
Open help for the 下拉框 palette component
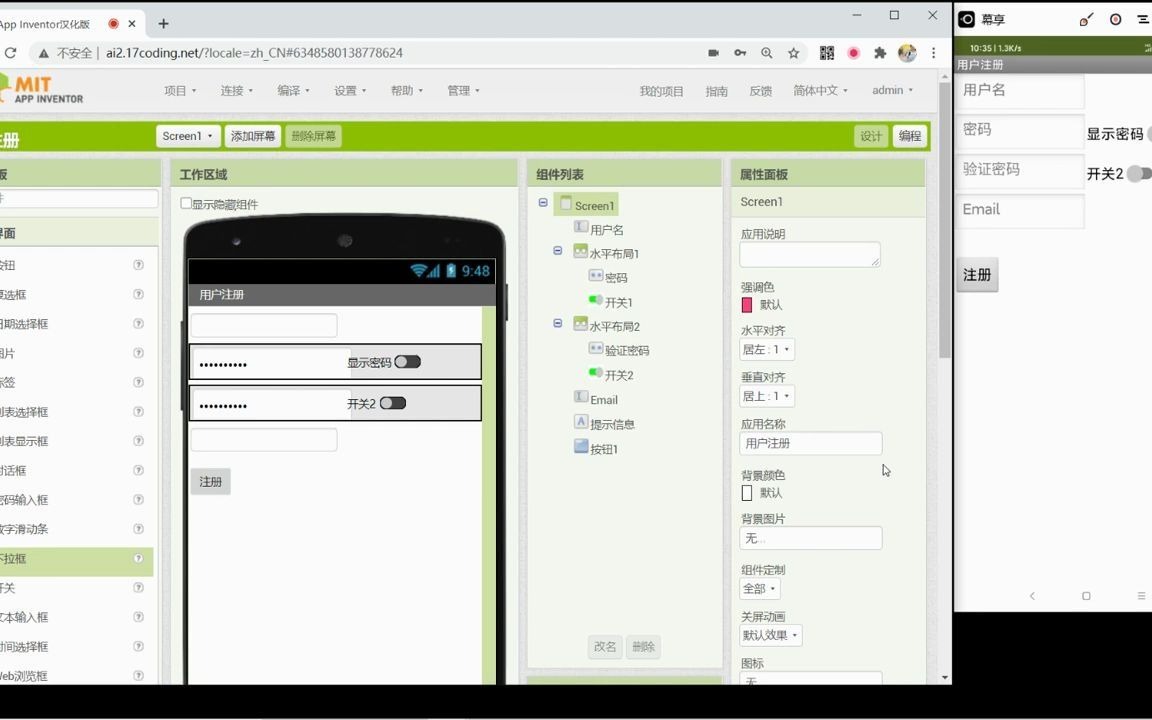pos(138,558)
